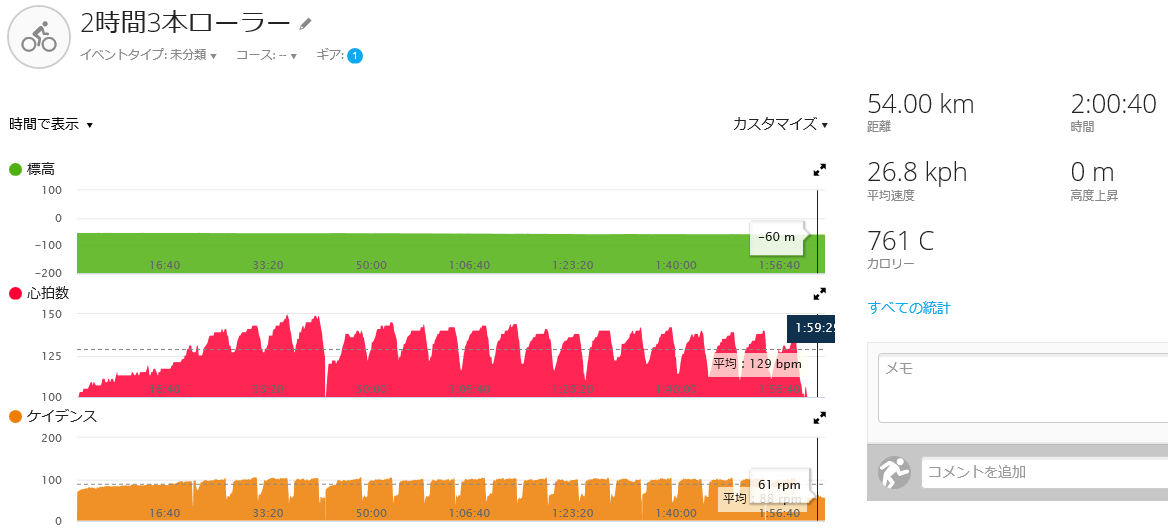Toggle the orange ケイデンス series dot
The width and height of the screenshot is (1168, 532).
pyautogui.click(x=16, y=417)
